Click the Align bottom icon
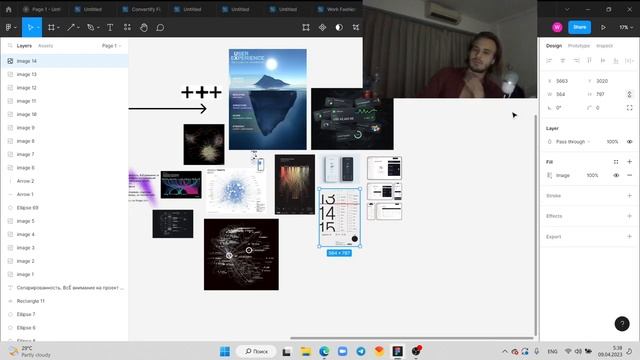The image size is (640, 360). coord(616,60)
